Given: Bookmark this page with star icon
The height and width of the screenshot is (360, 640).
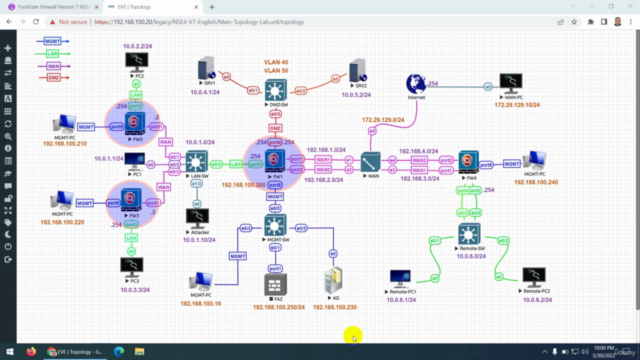Looking at the screenshot, I should tap(574, 22).
